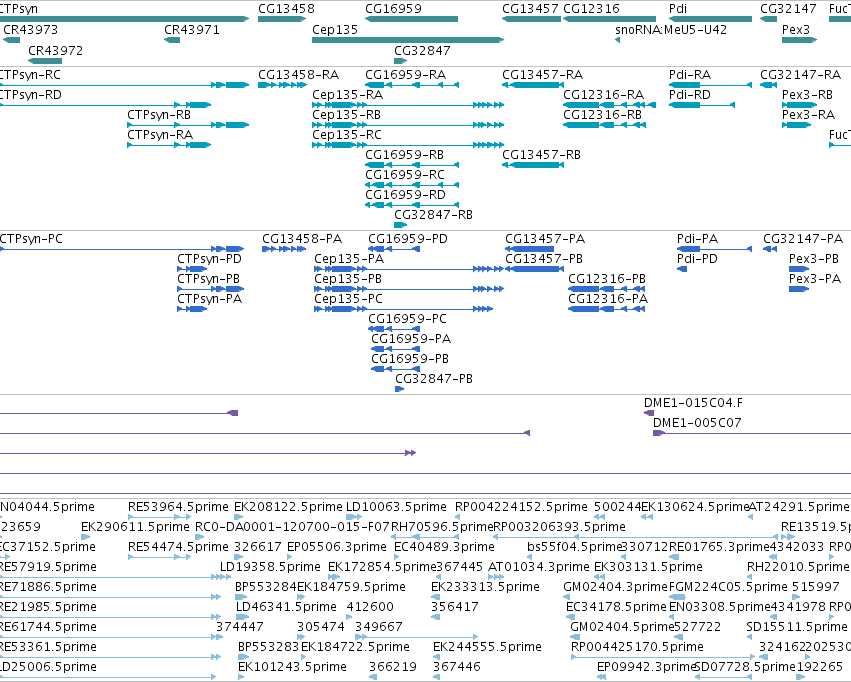Open the CR43973 gene label
This screenshot has width=851, height=682.
pyautogui.click(x=30, y=29)
